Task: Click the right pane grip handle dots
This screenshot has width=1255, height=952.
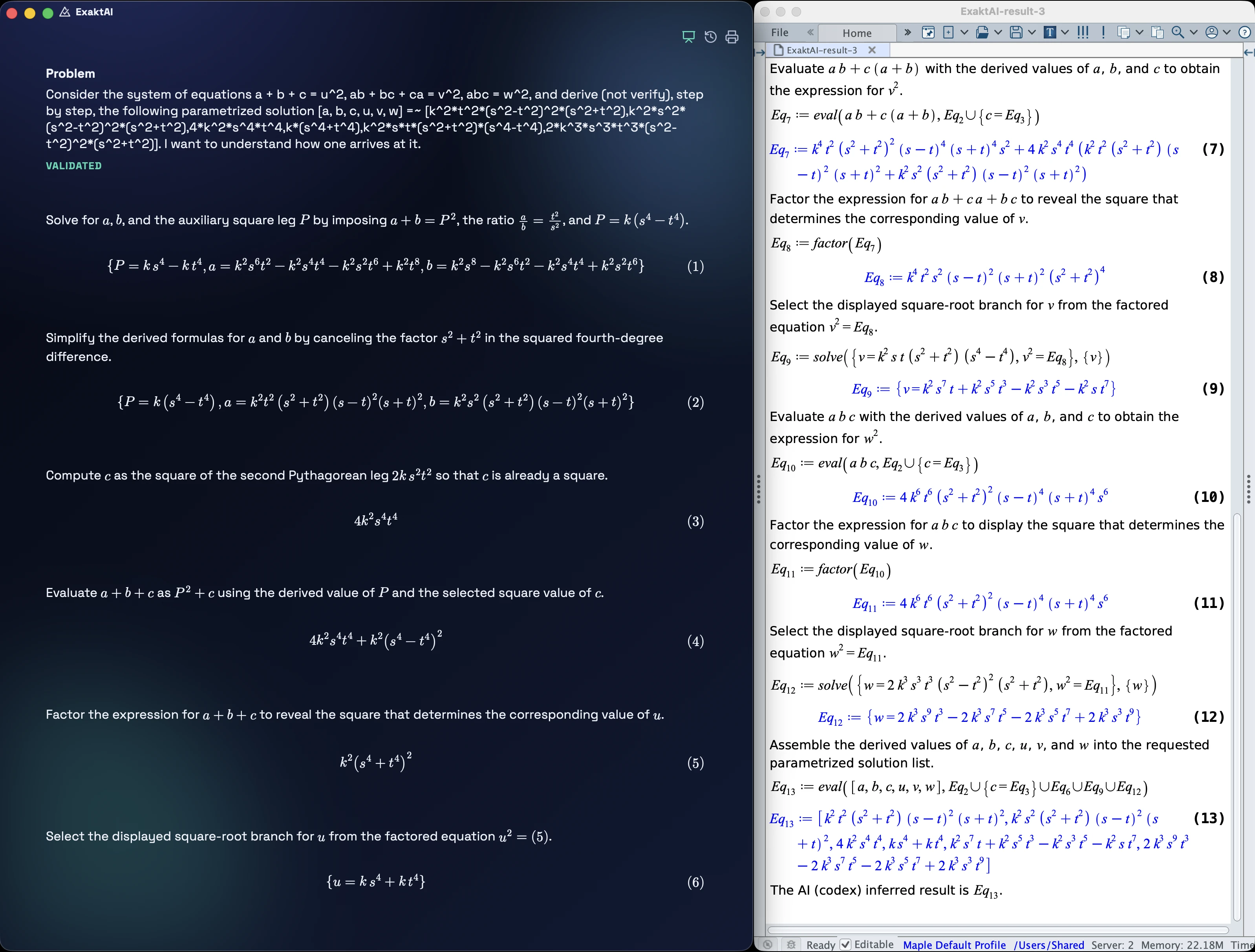Action: (1248, 489)
